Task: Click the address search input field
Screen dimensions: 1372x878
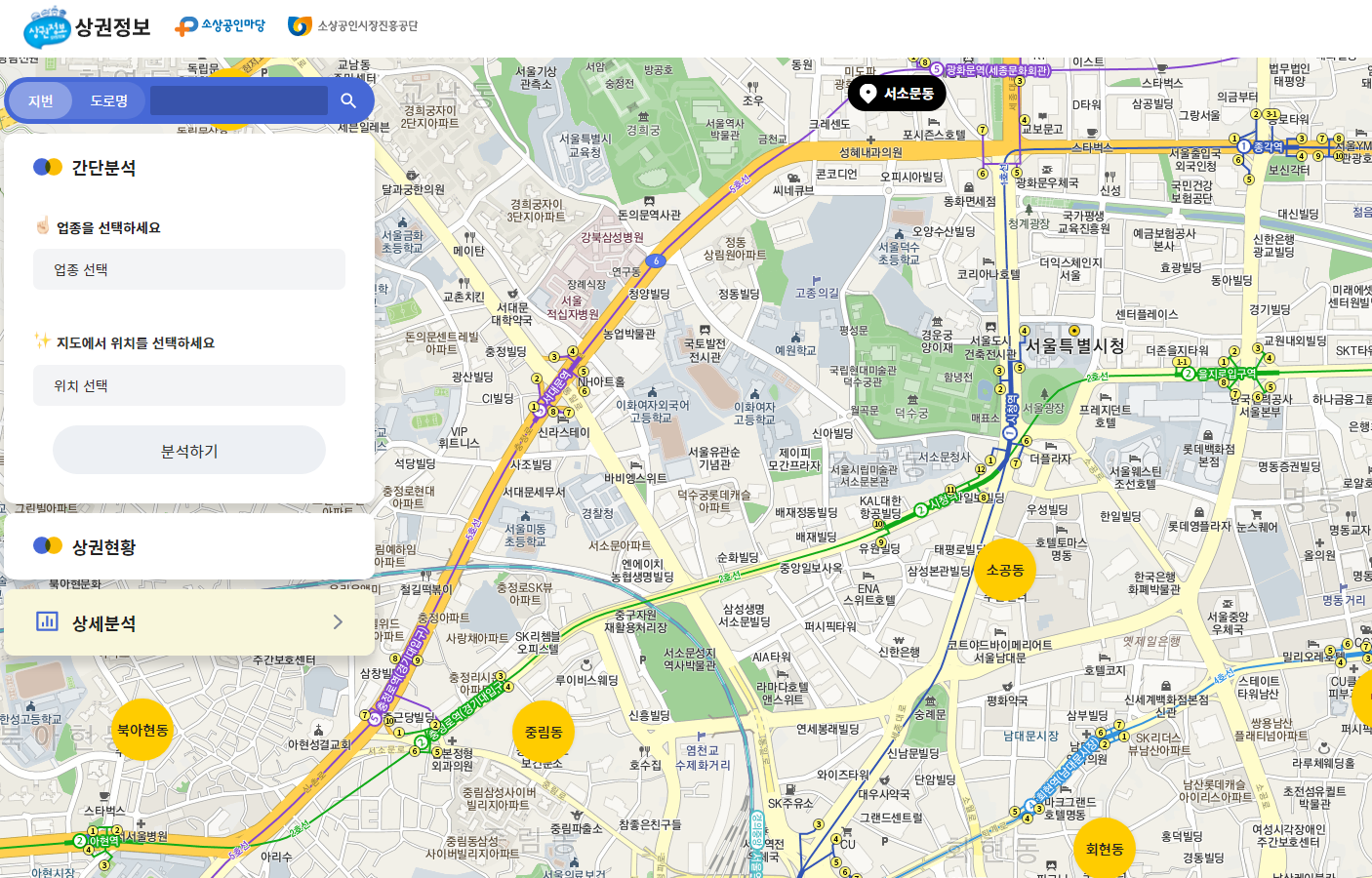Action: 239,100
